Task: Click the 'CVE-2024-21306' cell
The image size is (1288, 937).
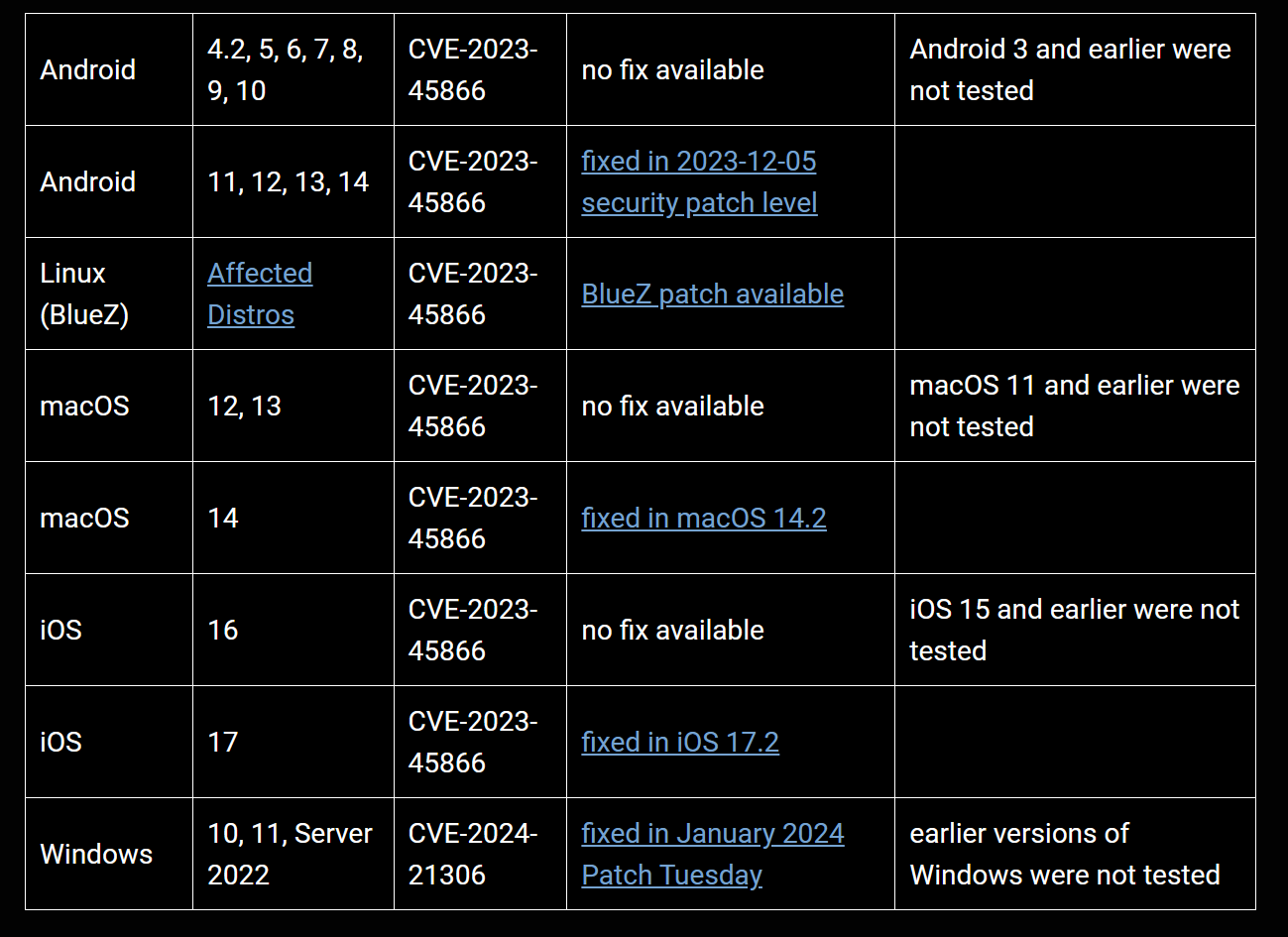Action: (480, 854)
